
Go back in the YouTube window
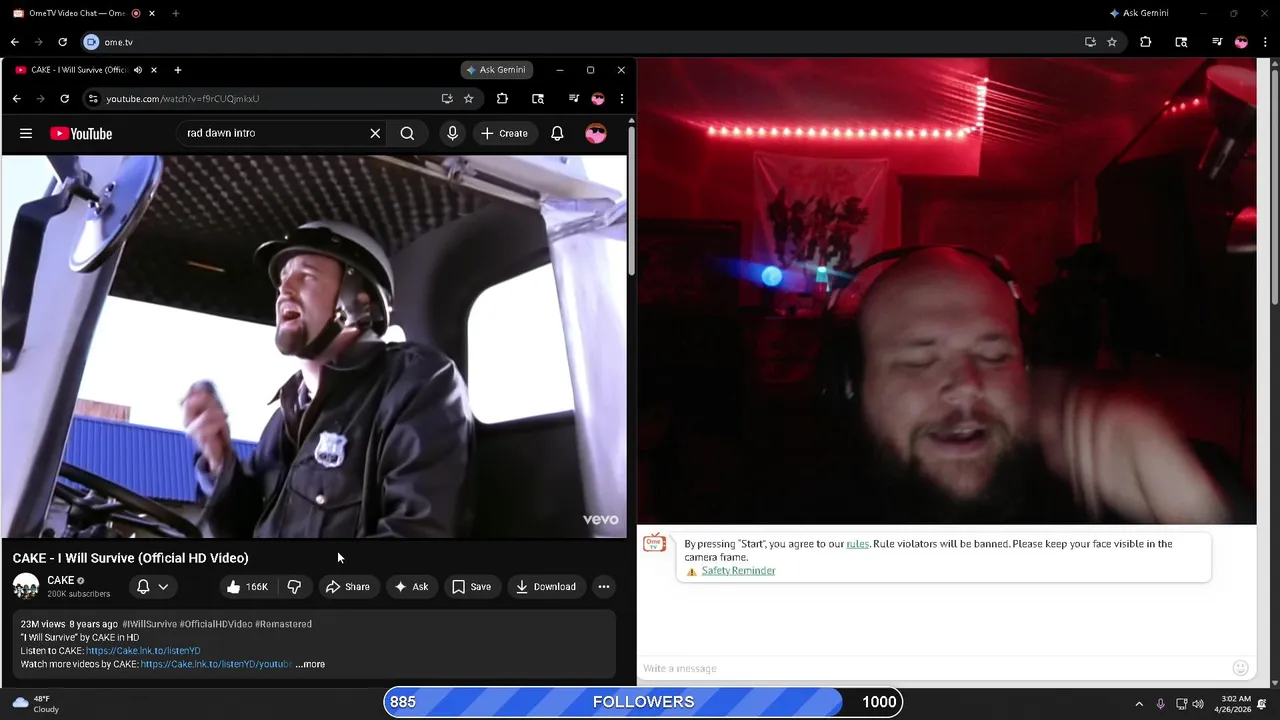pos(16,99)
